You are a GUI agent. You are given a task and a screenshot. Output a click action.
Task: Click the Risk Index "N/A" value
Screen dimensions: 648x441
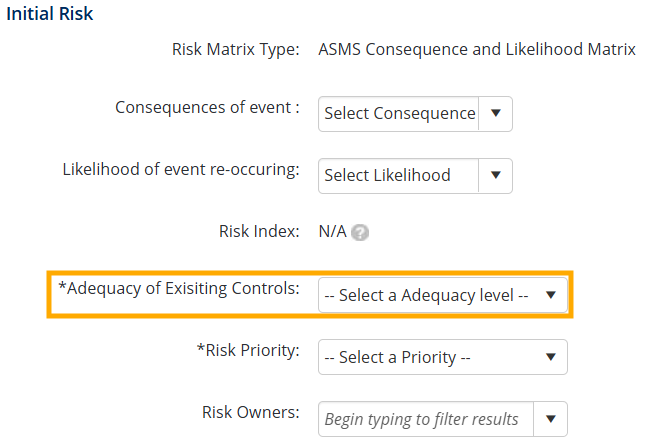pos(332,232)
